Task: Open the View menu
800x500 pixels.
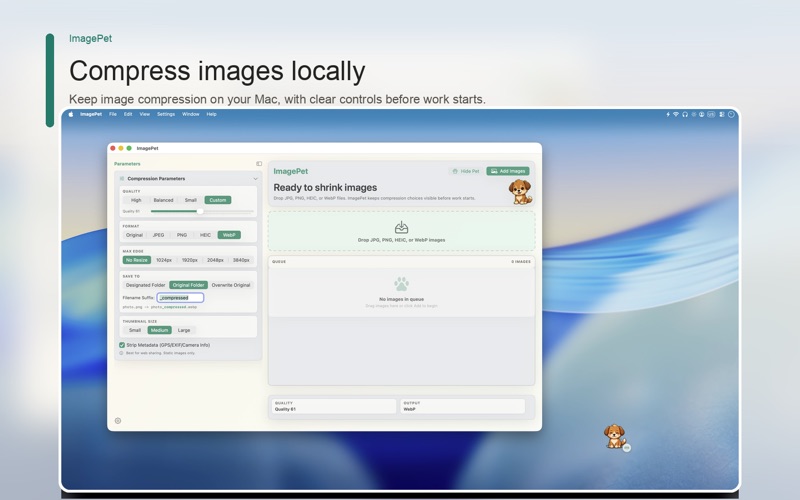Action: tap(145, 114)
